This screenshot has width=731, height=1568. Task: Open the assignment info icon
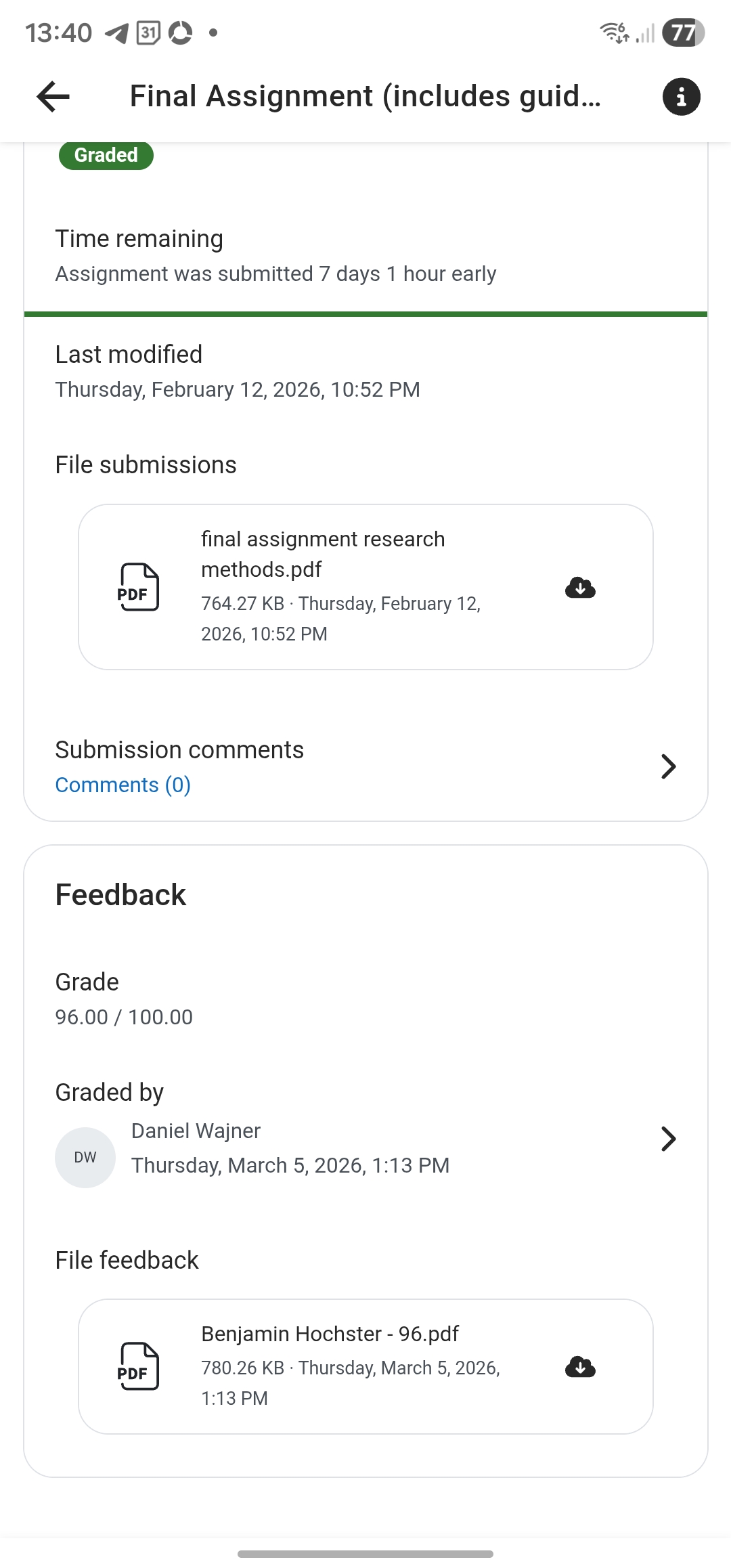pyautogui.click(x=681, y=96)
